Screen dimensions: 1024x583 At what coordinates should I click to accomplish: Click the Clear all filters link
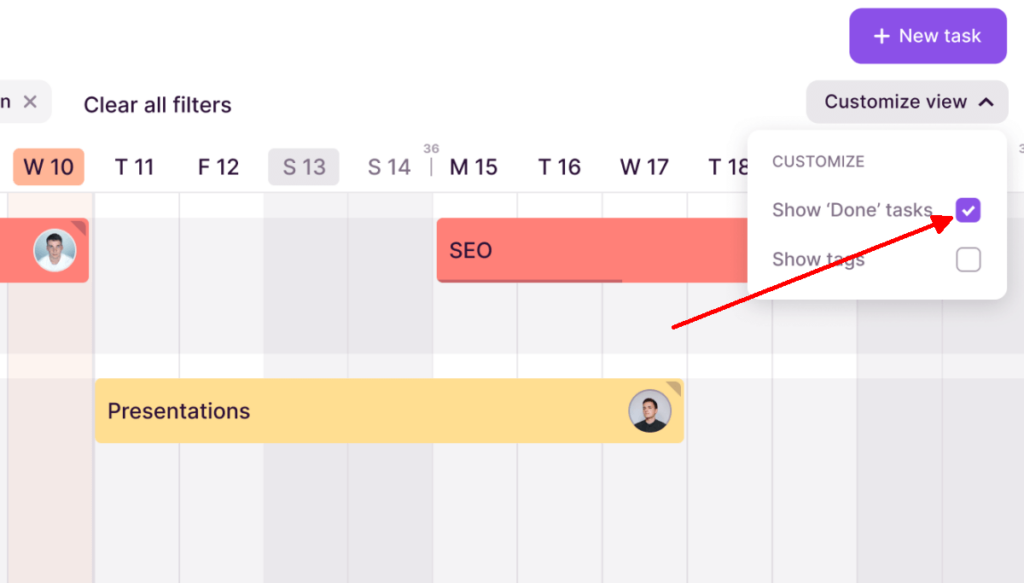(157, 104)
